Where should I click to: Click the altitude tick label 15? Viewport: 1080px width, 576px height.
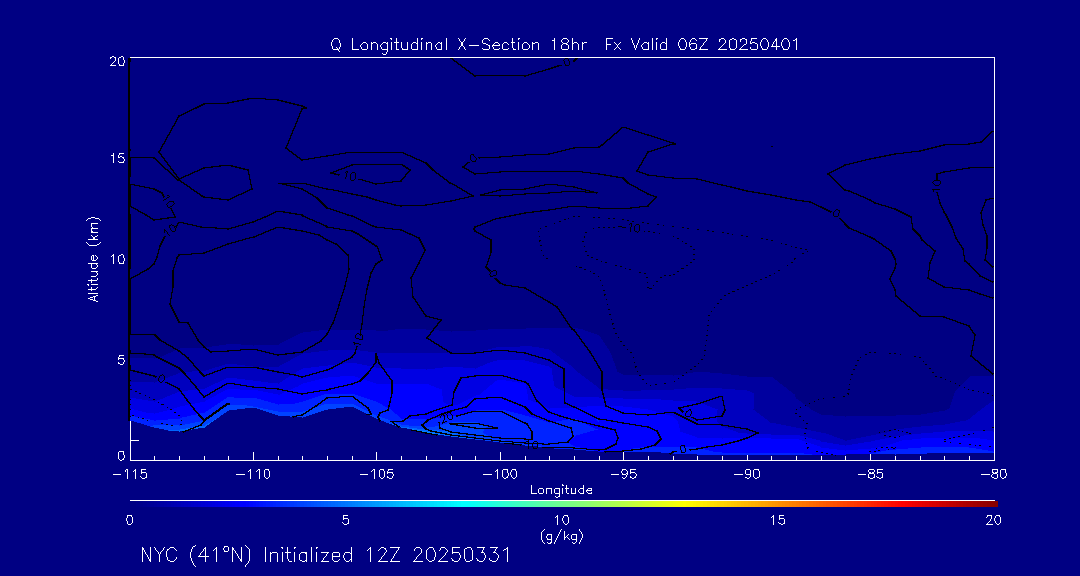116,158
